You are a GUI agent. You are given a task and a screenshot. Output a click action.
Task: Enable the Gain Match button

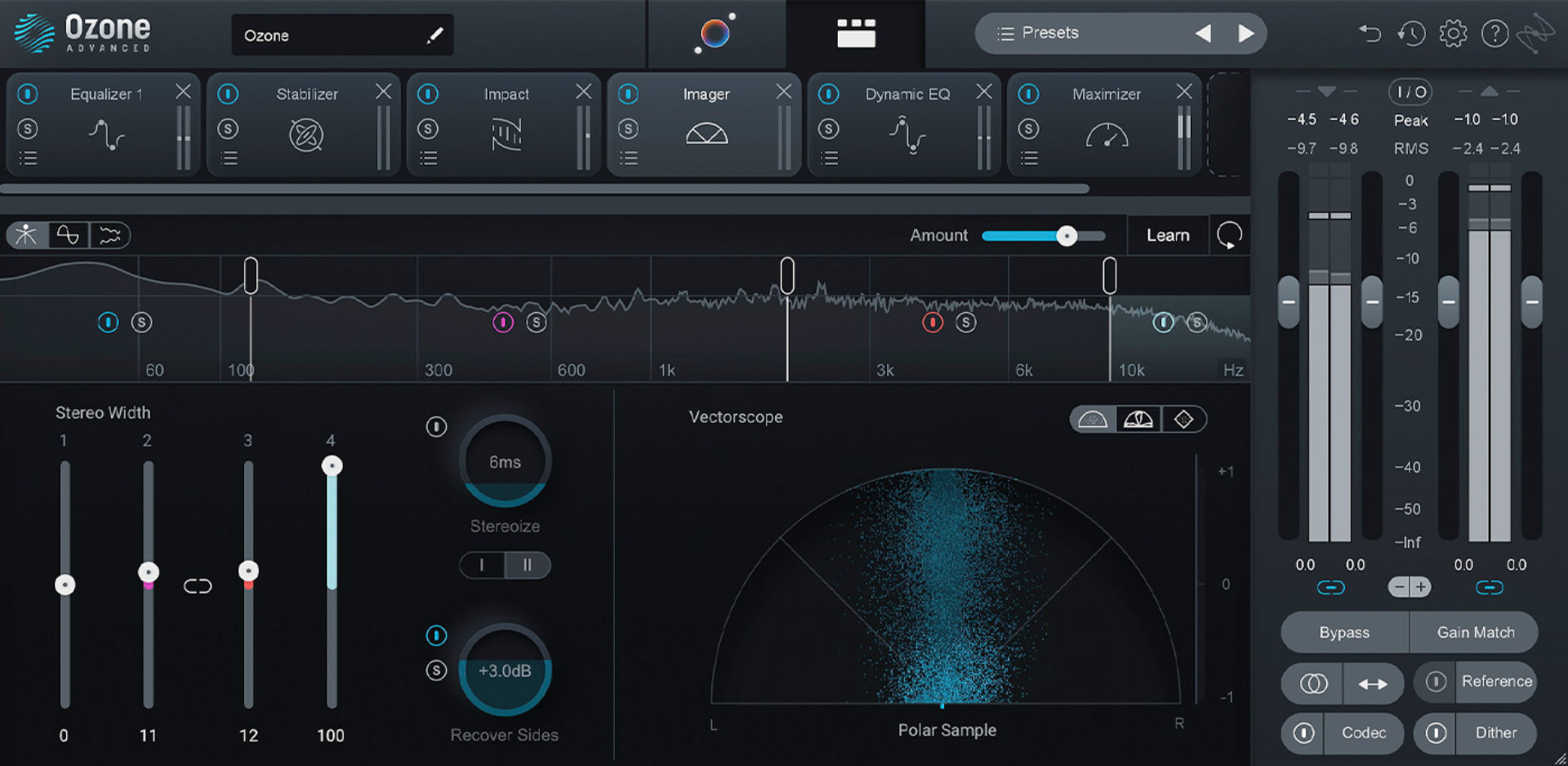[x=1474, y=632]
